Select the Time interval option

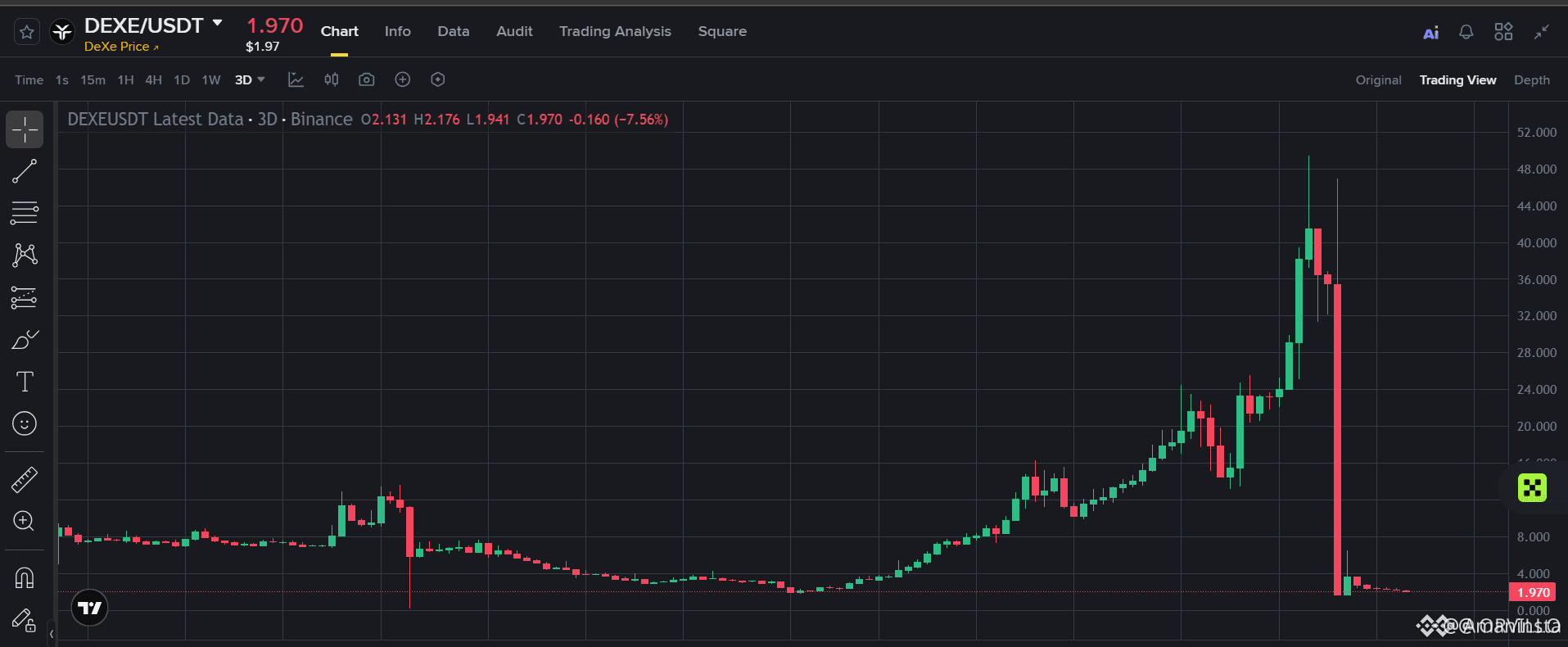pyautogui.click(x=29, y=80)
